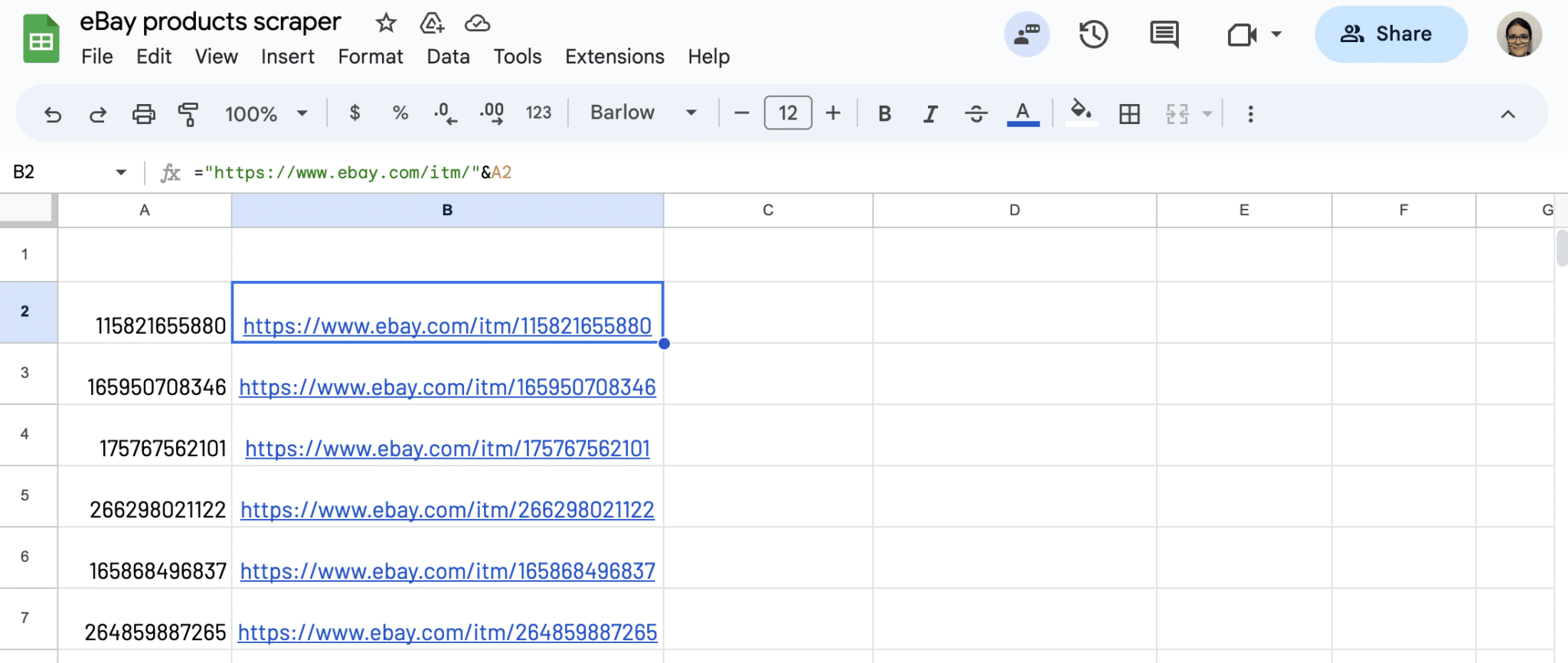Expand the Name box dropdown arrow
Viewport: 1568px width, 663px height.
121,172
